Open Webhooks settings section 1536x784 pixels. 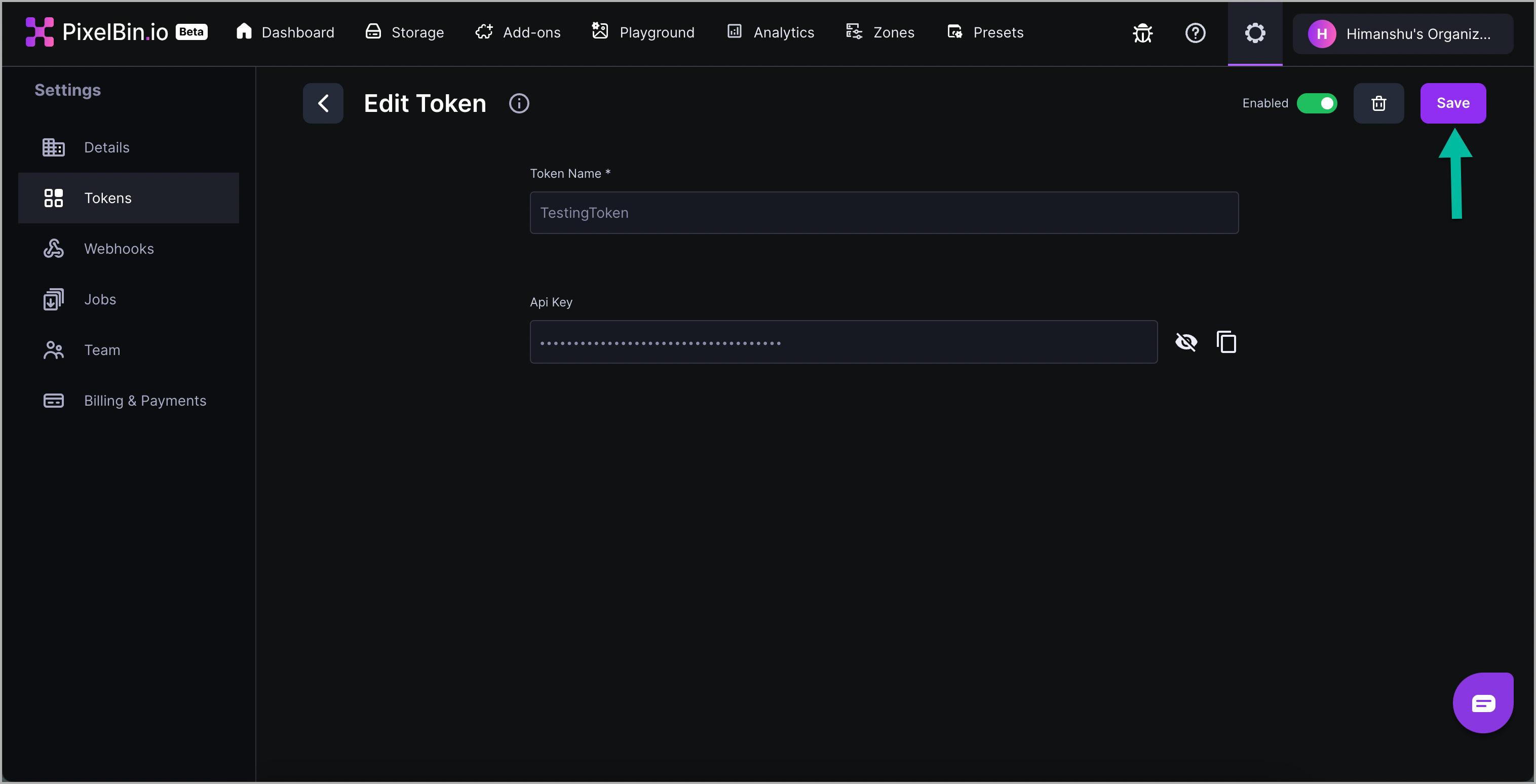[128, 249]
